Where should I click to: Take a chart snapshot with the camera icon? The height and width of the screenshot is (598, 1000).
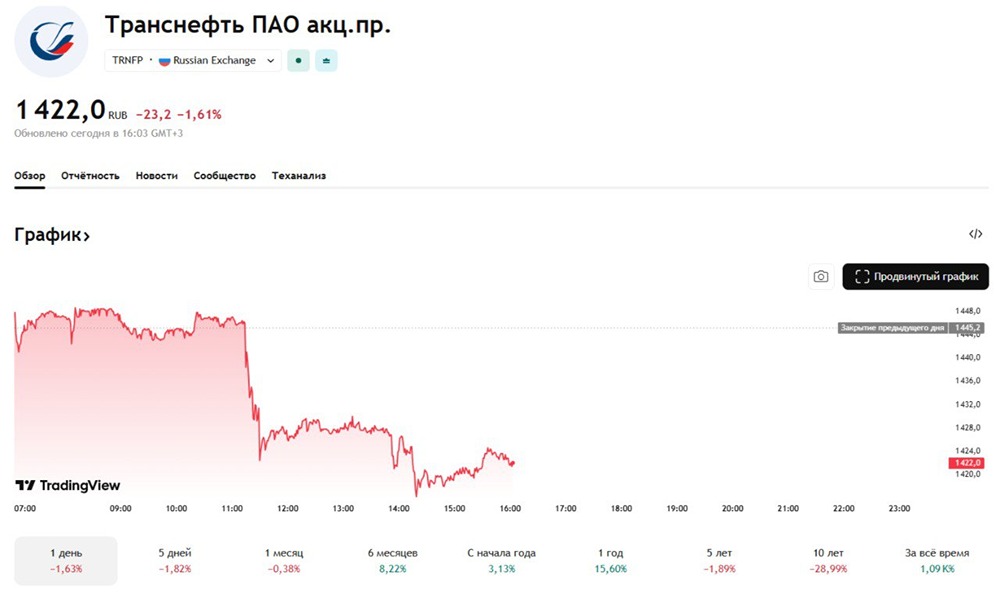tap(821, 277)
